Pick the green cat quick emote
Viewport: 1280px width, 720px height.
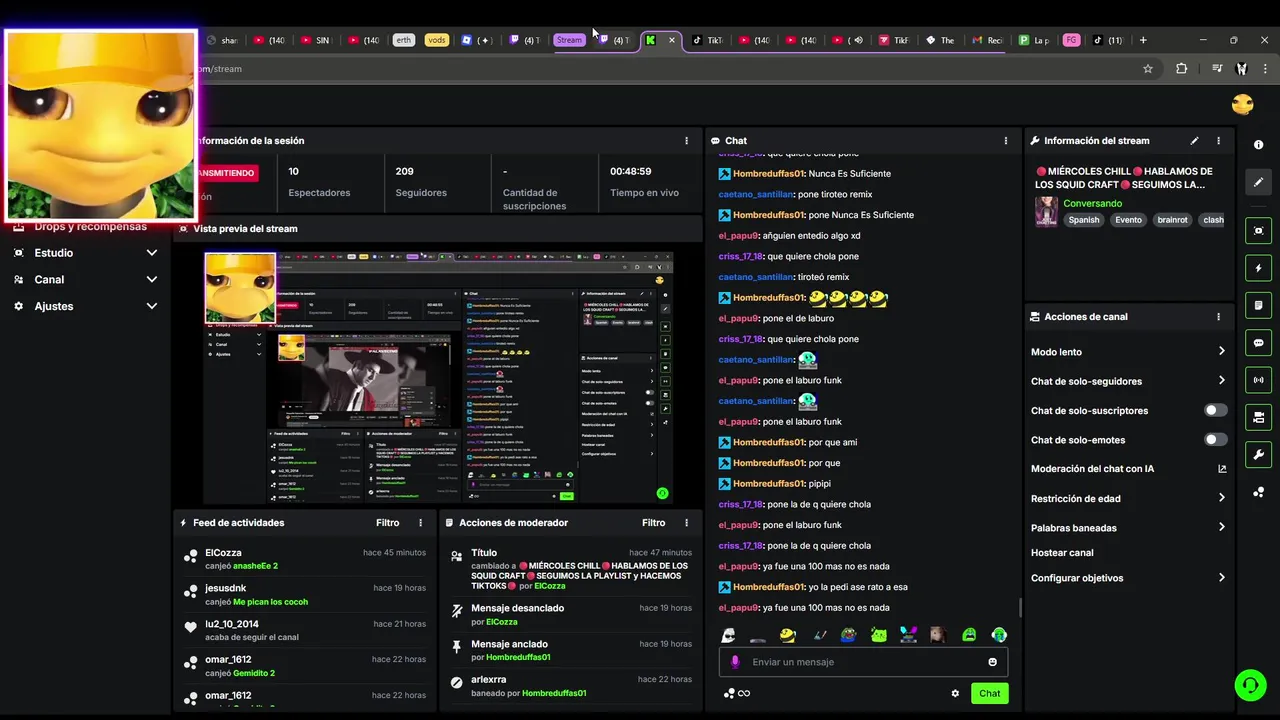point(879,635)
